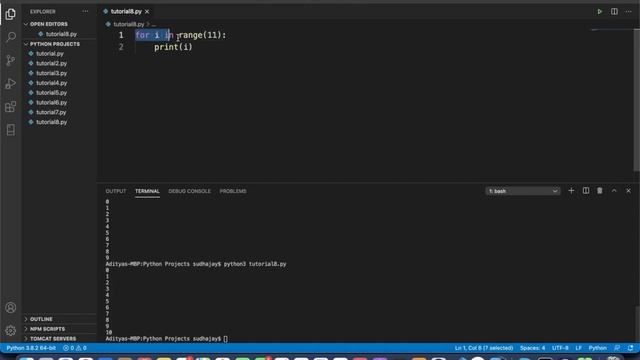Click line number 2 in the gutter

point(121,47)
